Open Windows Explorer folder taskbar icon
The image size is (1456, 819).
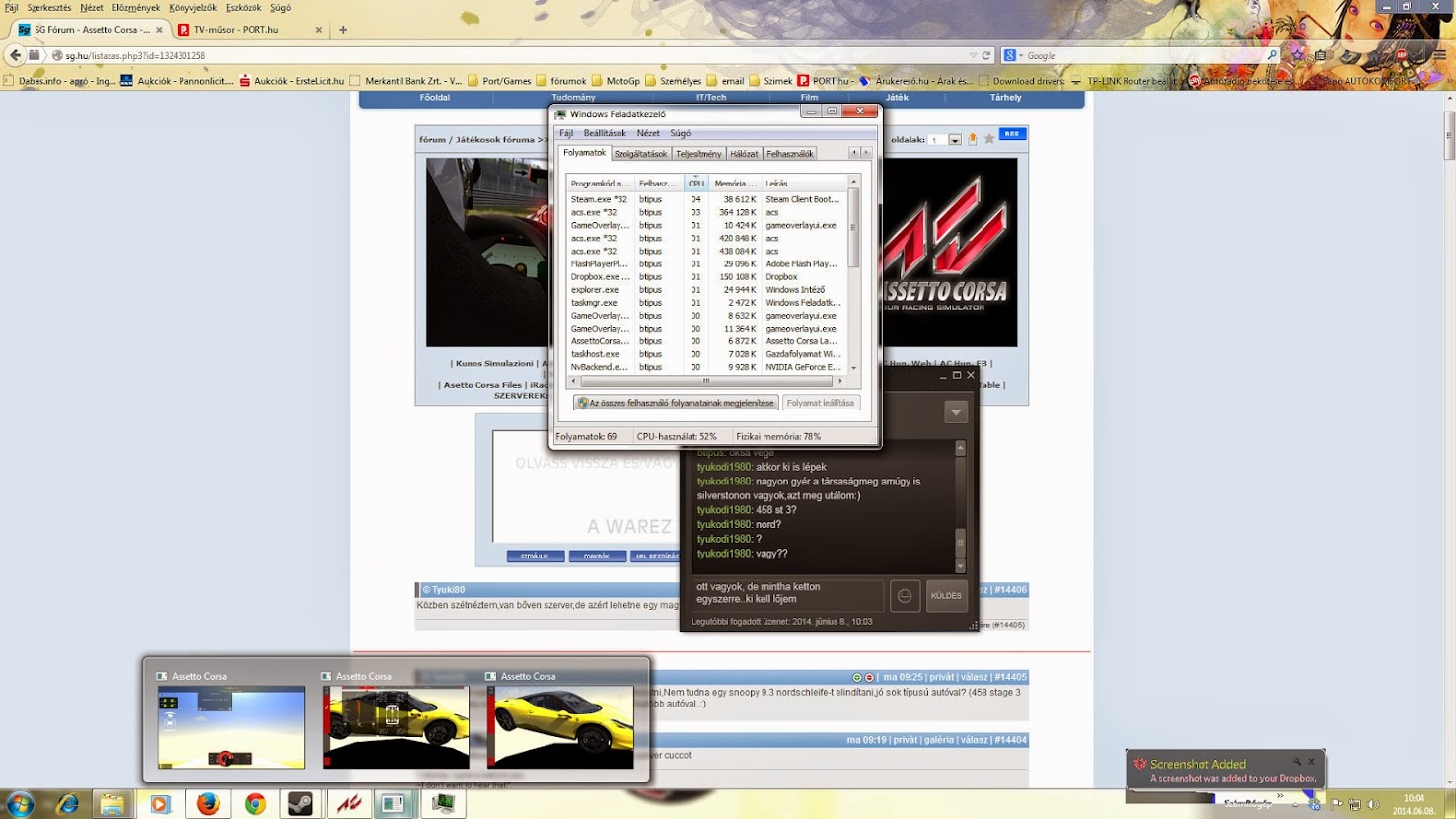112,804
